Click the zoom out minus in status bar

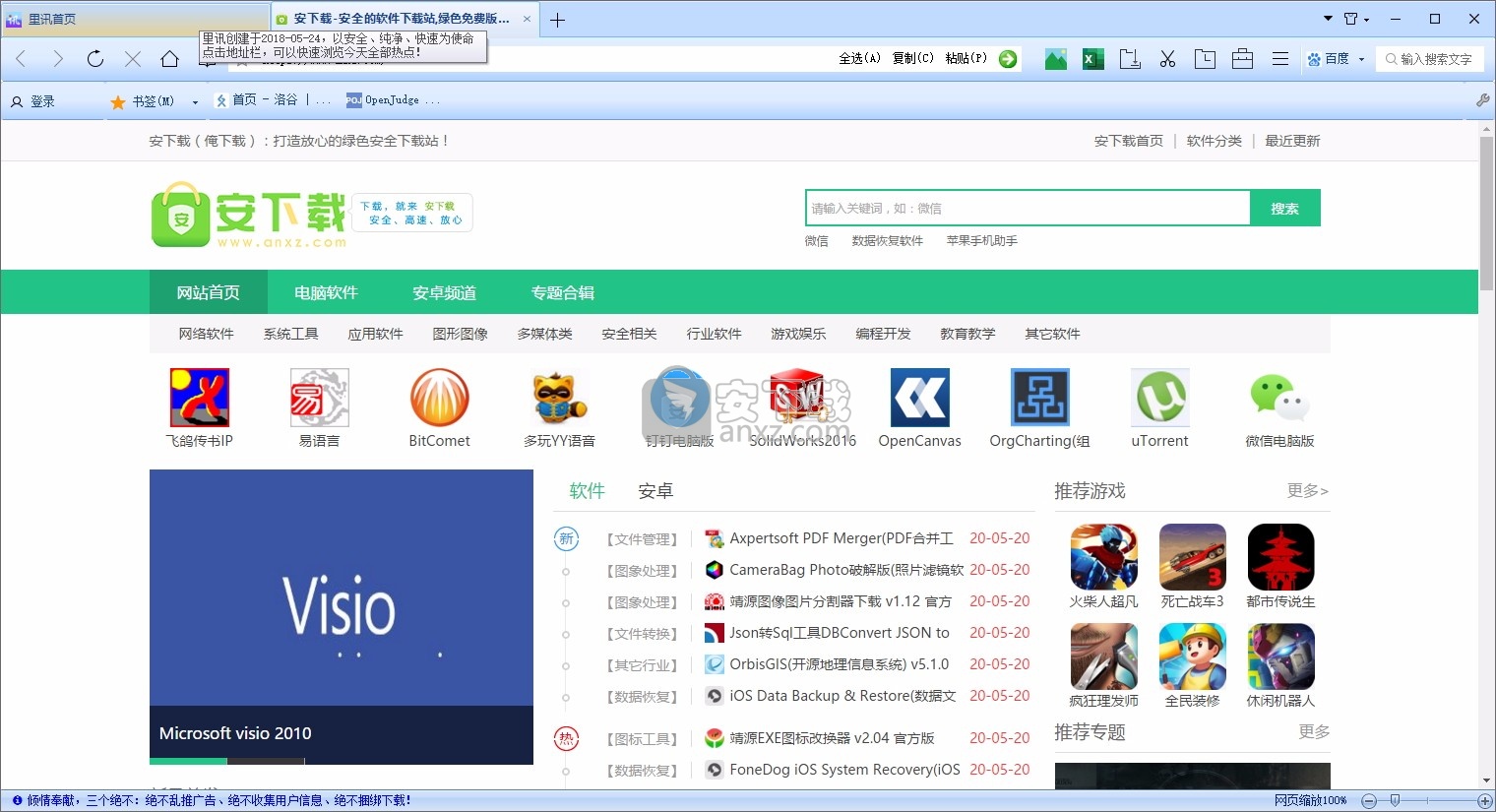tap(1368, 801)
